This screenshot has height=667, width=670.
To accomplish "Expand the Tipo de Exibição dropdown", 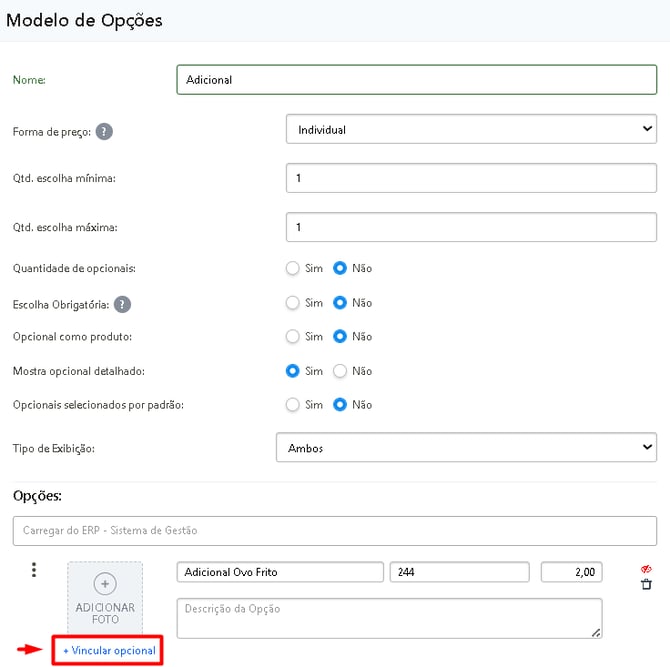I will pos(466,448).
